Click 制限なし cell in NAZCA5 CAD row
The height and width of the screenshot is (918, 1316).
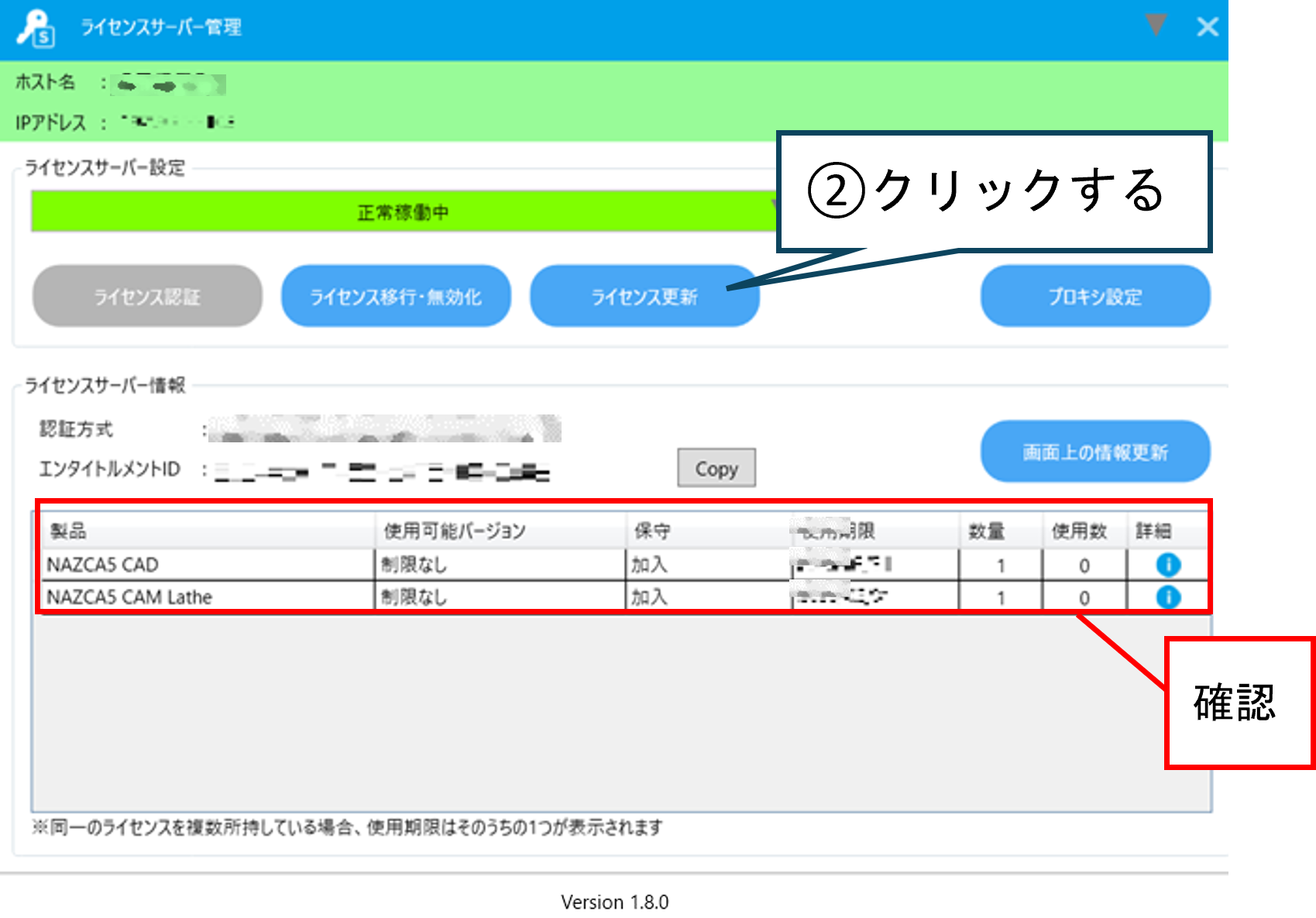point(500,565)
